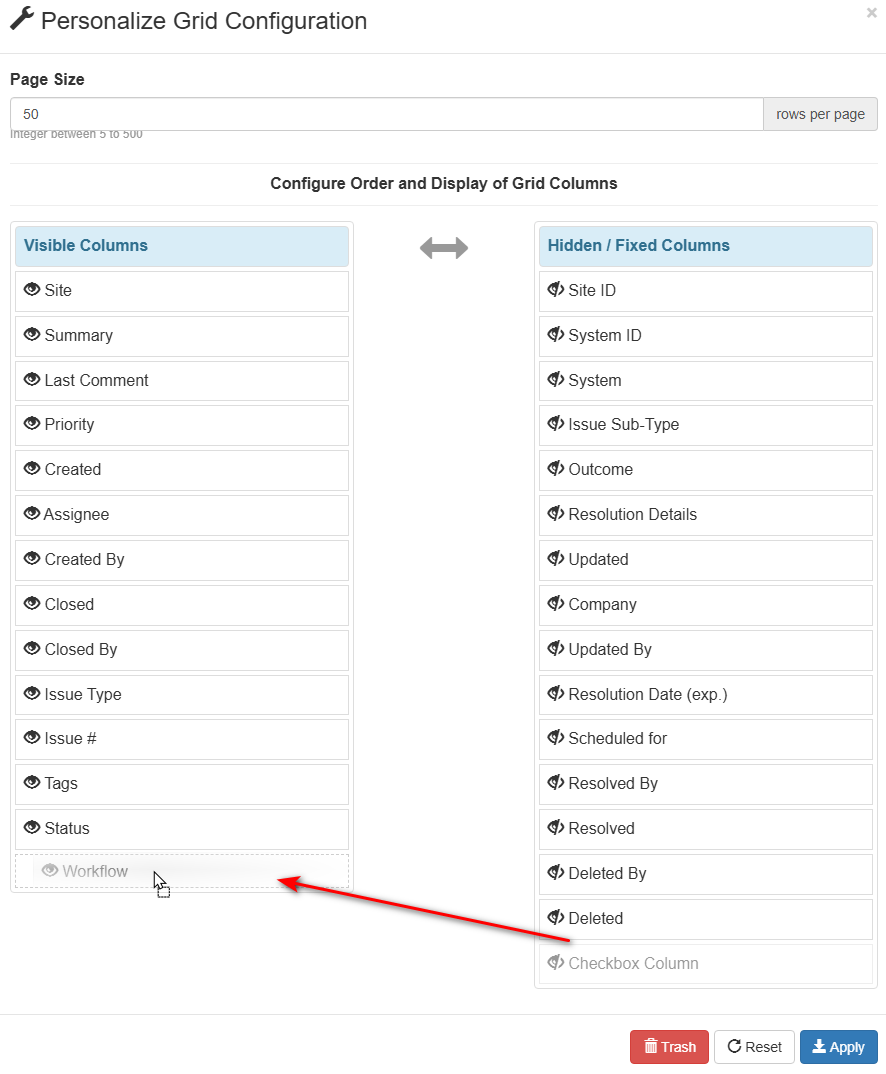Click the wrench icon in the title
The width and height of the screenshot is (886, 1074).
pyautogui.click(x=22, y=20)
